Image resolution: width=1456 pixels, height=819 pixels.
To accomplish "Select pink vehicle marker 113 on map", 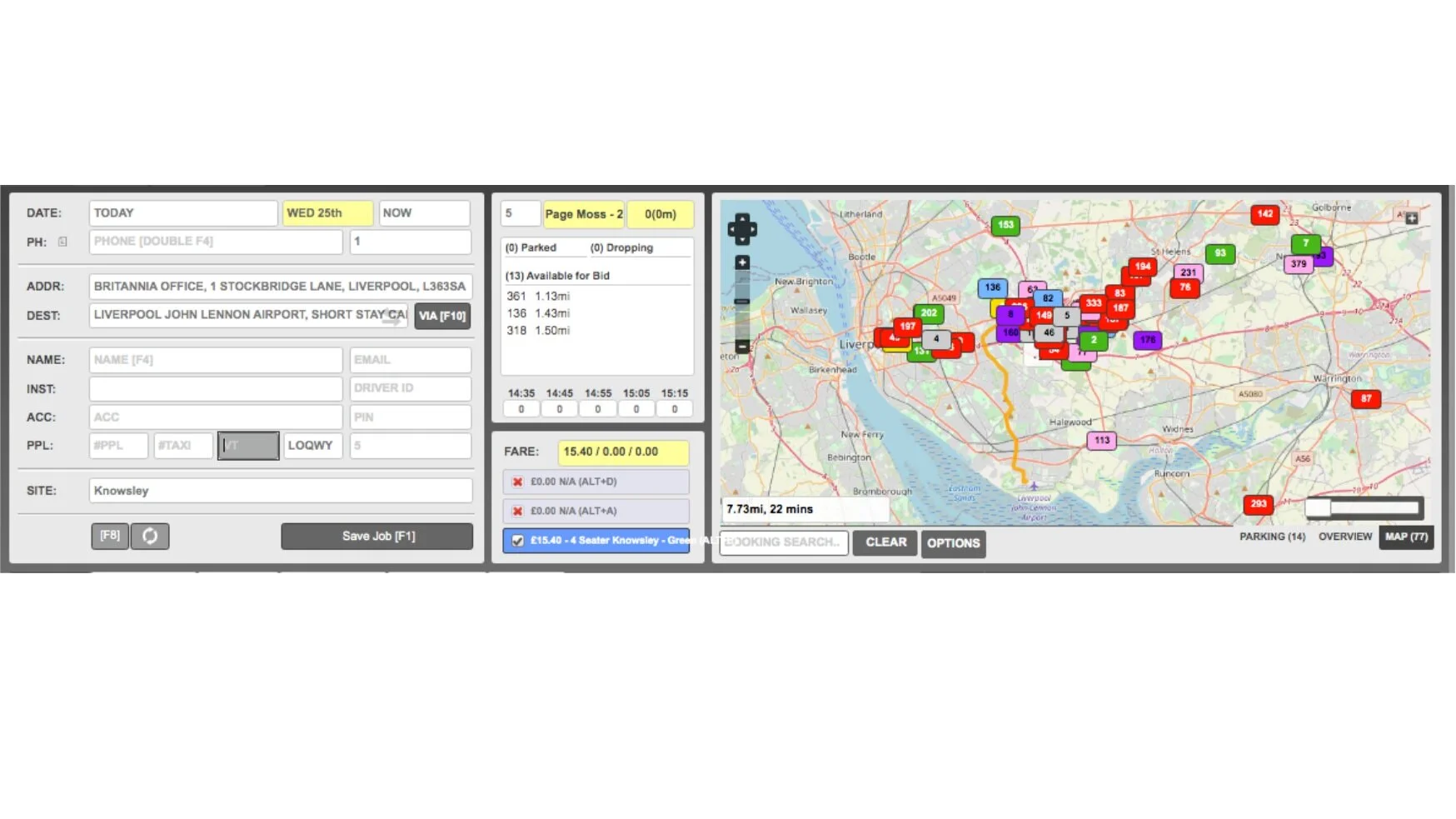I will [1102, 440].
